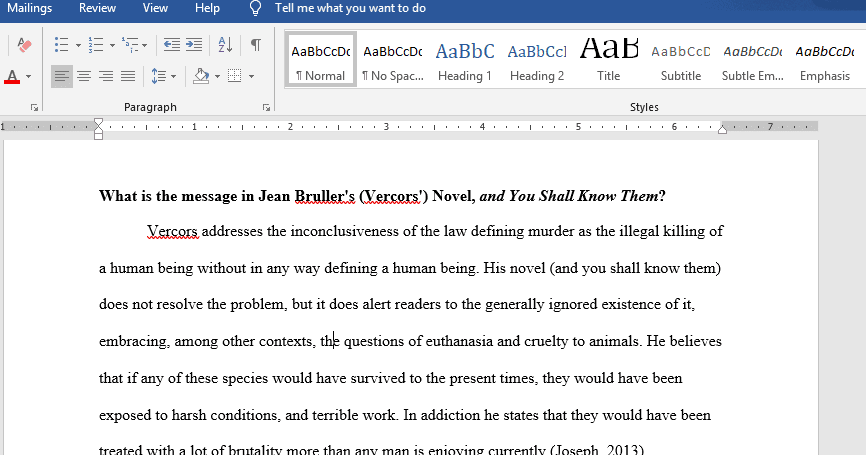Switch to the View ribbon tab
This screenshot has width=866, height=455.
[155, 8]
